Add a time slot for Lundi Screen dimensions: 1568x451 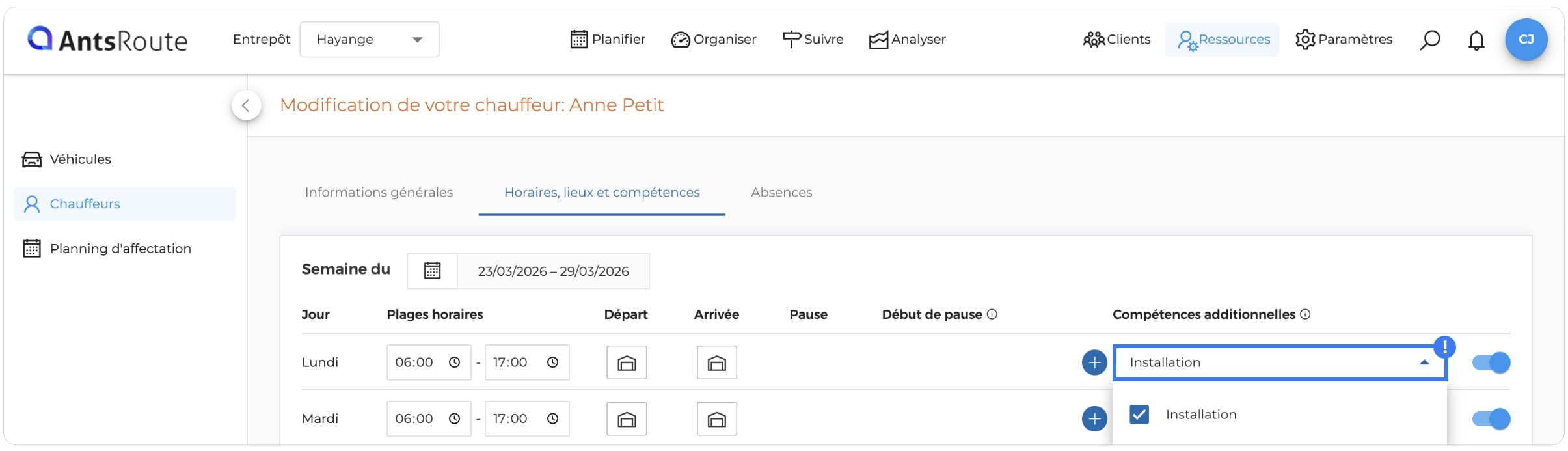coord(1094,362)
